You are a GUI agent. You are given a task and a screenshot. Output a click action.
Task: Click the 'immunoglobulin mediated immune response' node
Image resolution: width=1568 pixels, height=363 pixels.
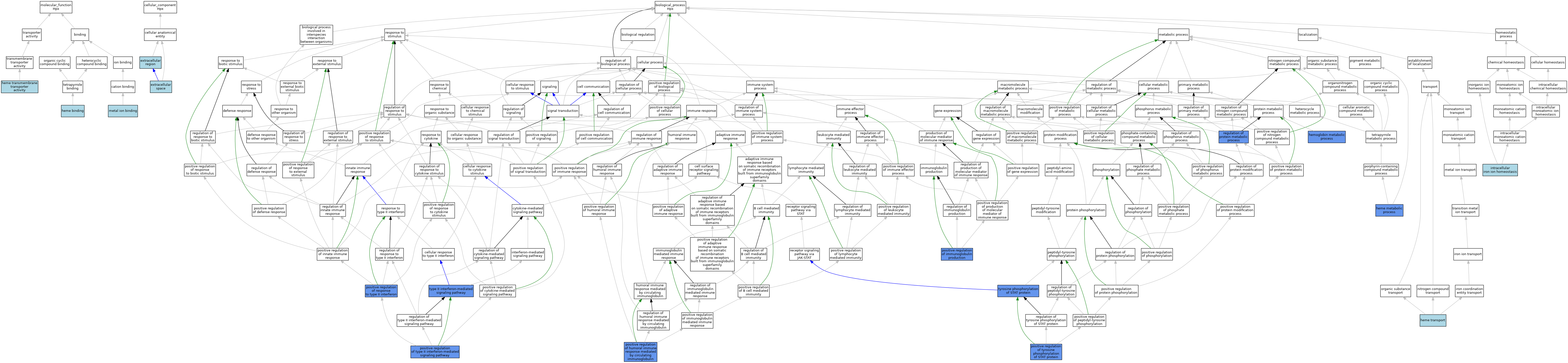(668, 254)
